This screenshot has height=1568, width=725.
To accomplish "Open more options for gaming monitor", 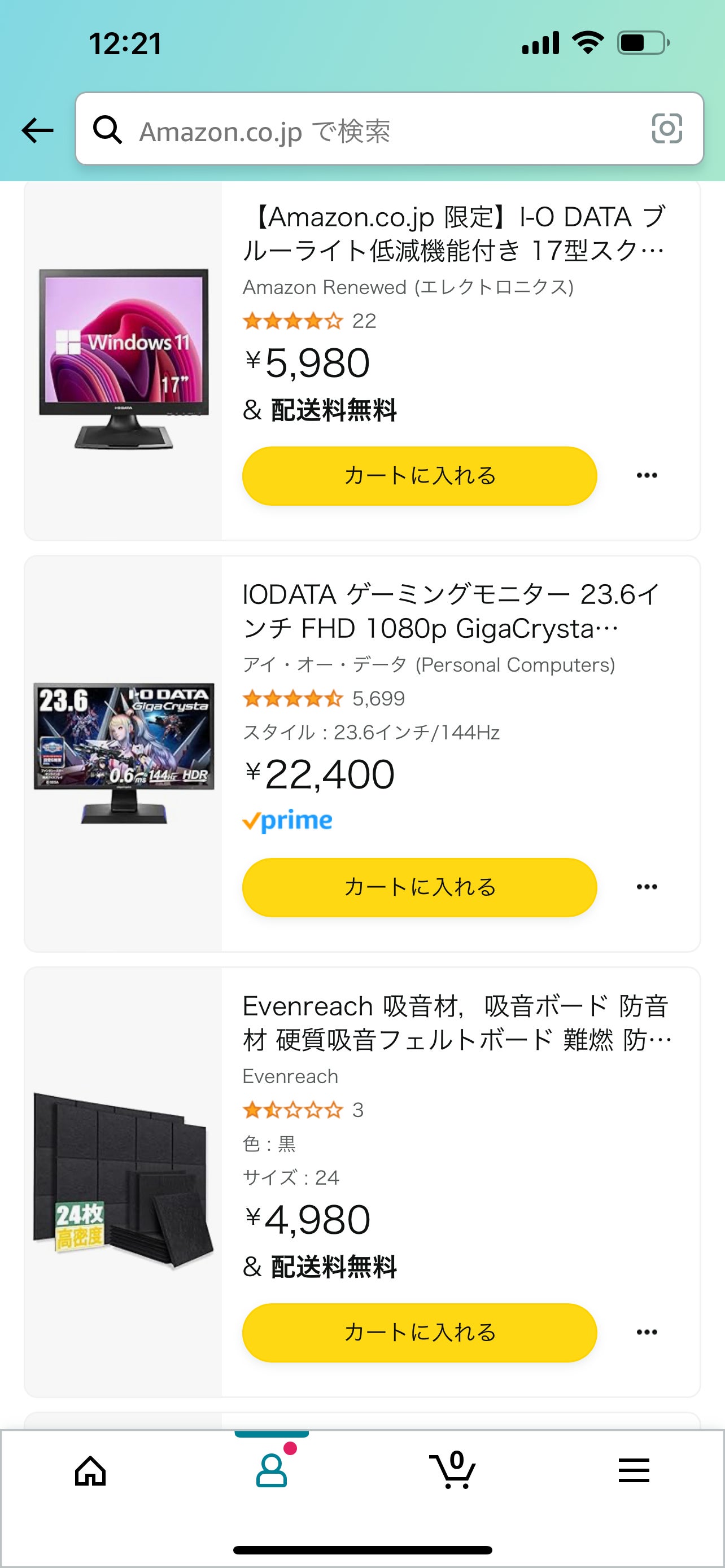I will pyautogui.click(x=647, y=887).
